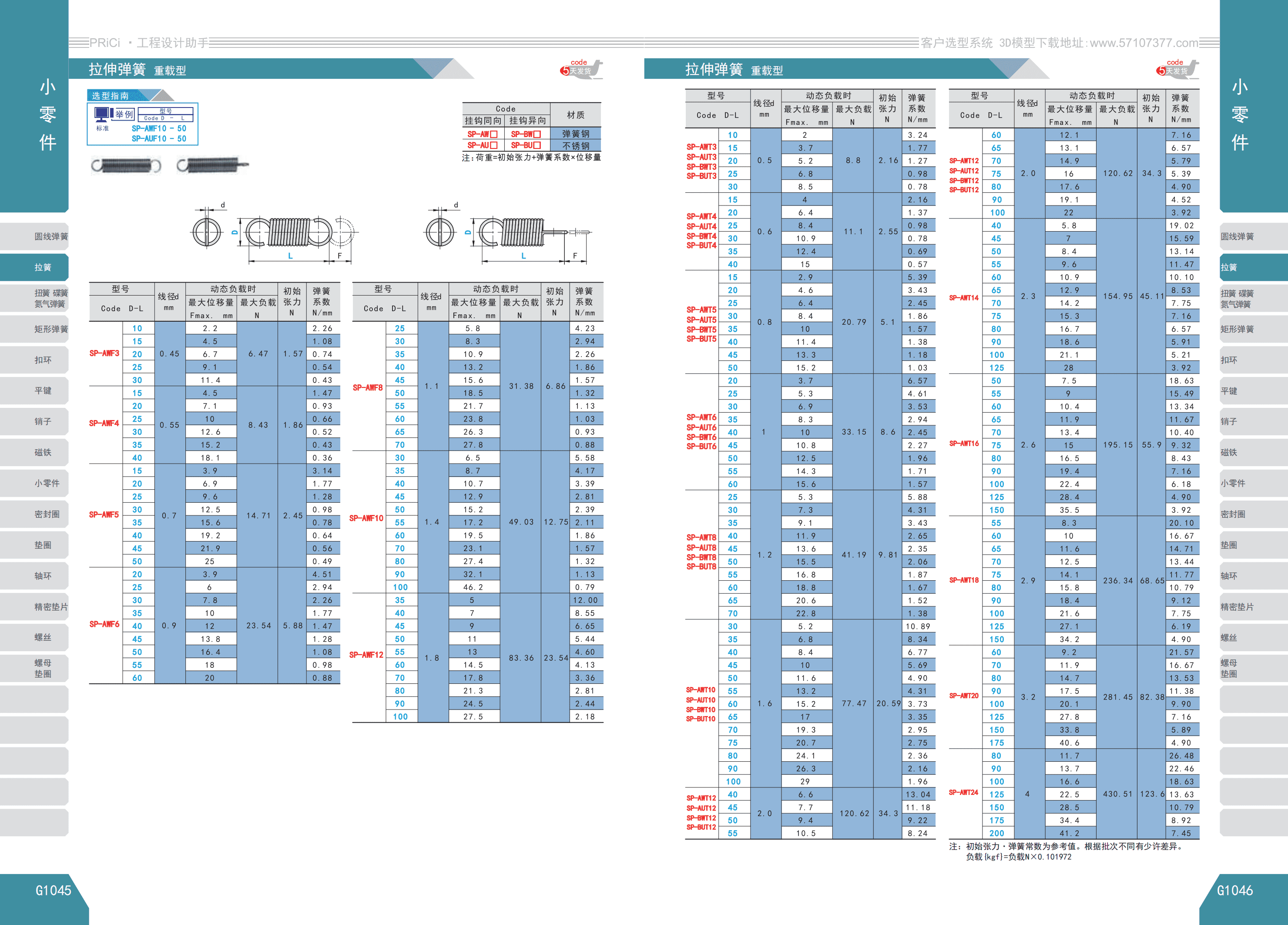Click the SP-AWF10 model label
The height and width of the screenshot is (925, 1288).
tap(366, 518)
